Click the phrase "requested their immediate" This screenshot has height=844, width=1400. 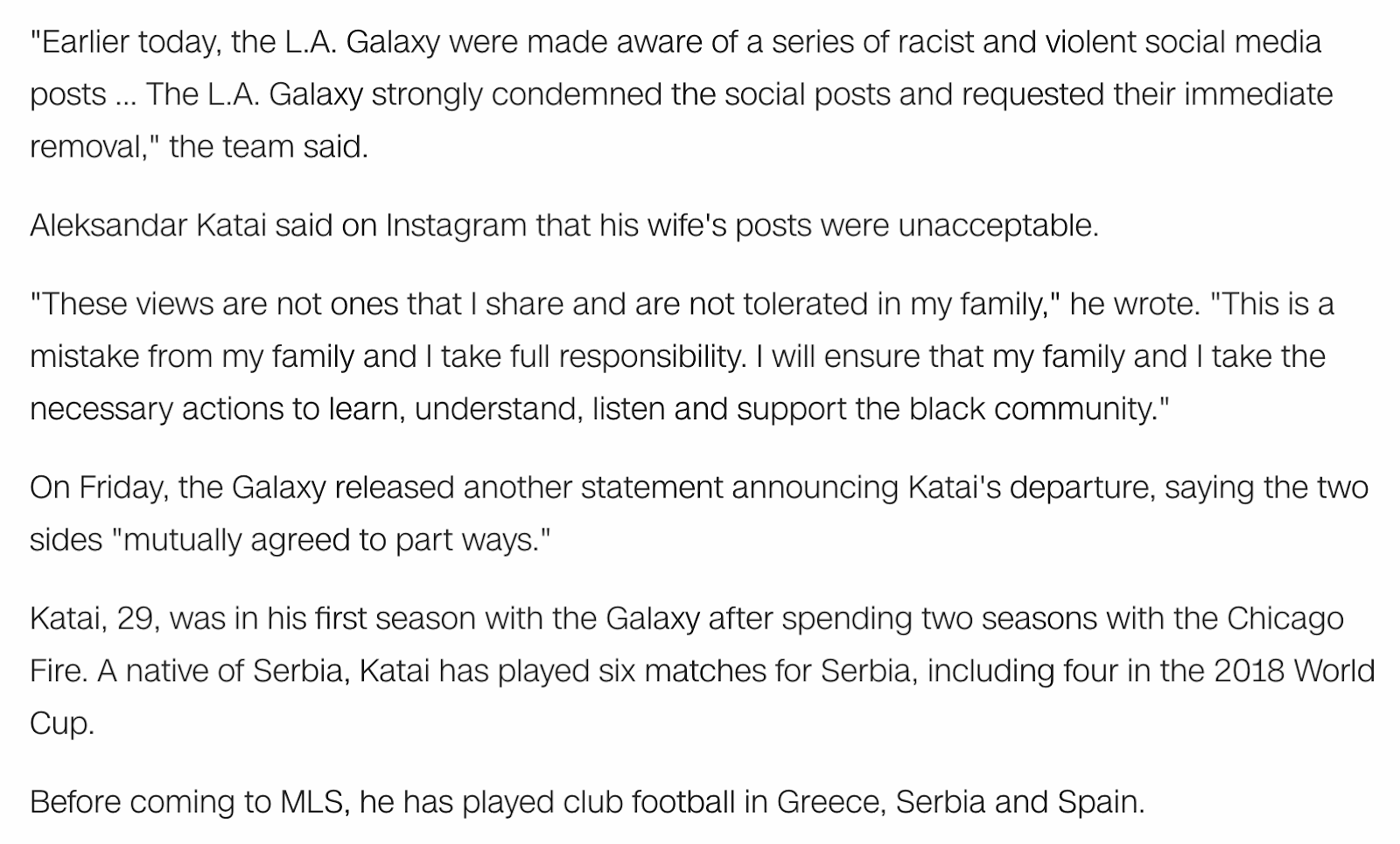pos(1147,94)
